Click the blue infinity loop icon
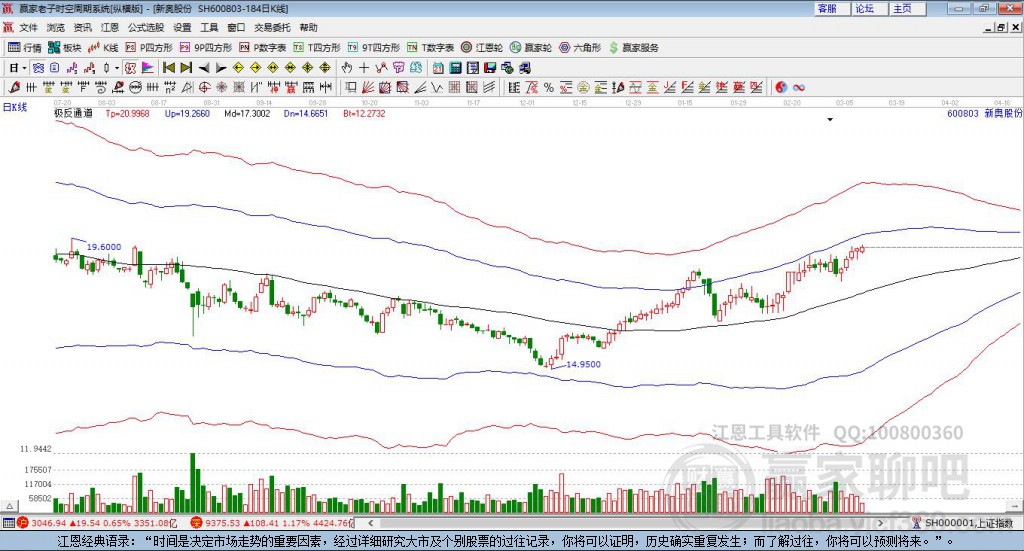Image resolution: width=1024 pixels, height=551 pixels. pos(798,87)
